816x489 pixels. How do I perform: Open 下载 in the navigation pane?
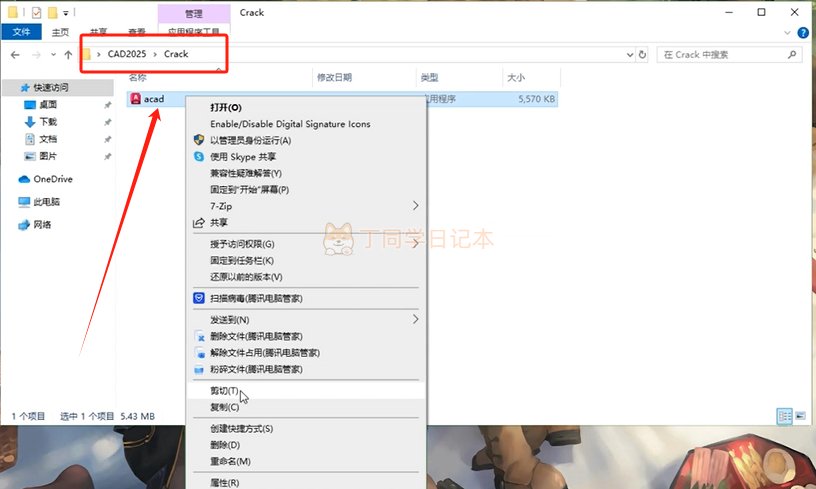(x=48, y=122)
